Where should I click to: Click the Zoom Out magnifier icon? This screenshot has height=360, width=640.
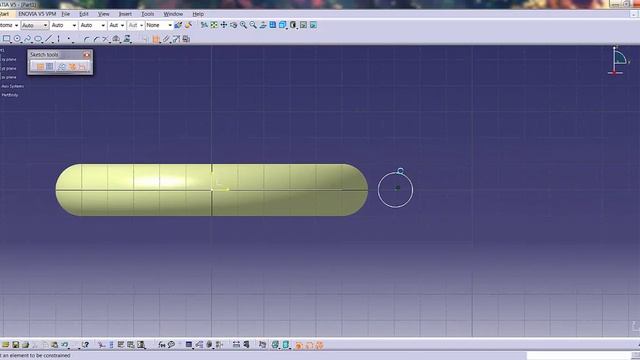[253, 25]
